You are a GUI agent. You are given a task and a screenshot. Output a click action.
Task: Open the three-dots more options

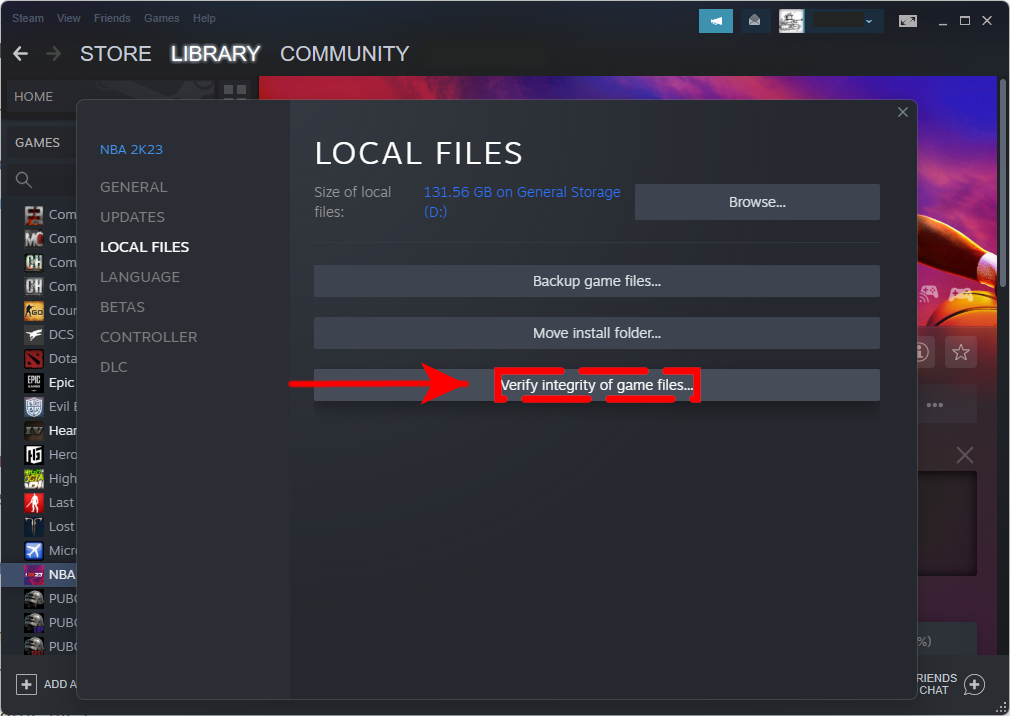coord(935,405)
